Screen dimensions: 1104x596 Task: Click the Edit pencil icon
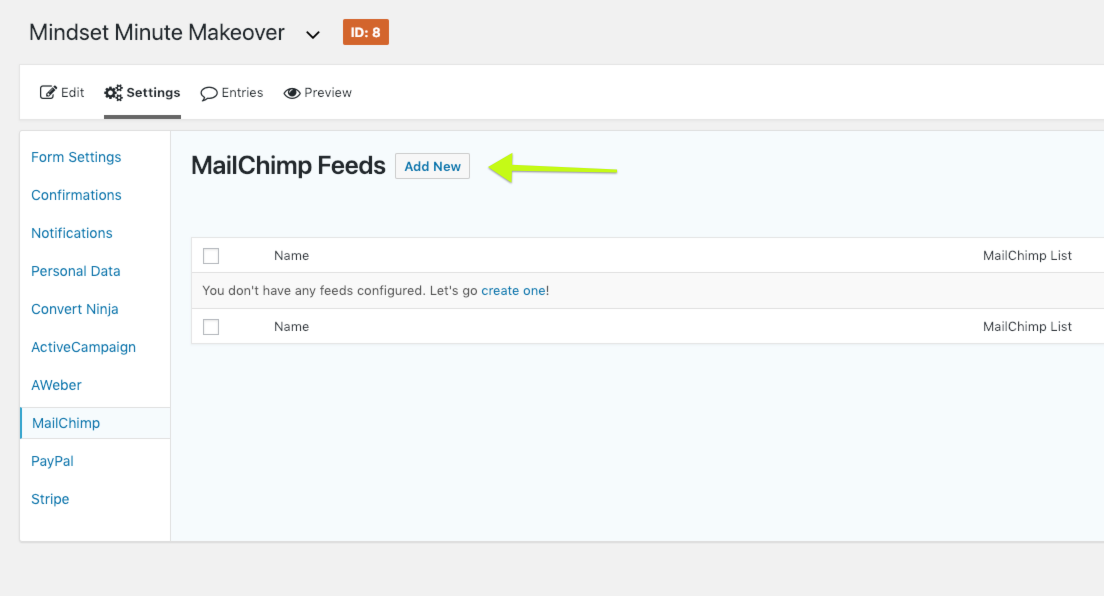click(x=48, y=92)
